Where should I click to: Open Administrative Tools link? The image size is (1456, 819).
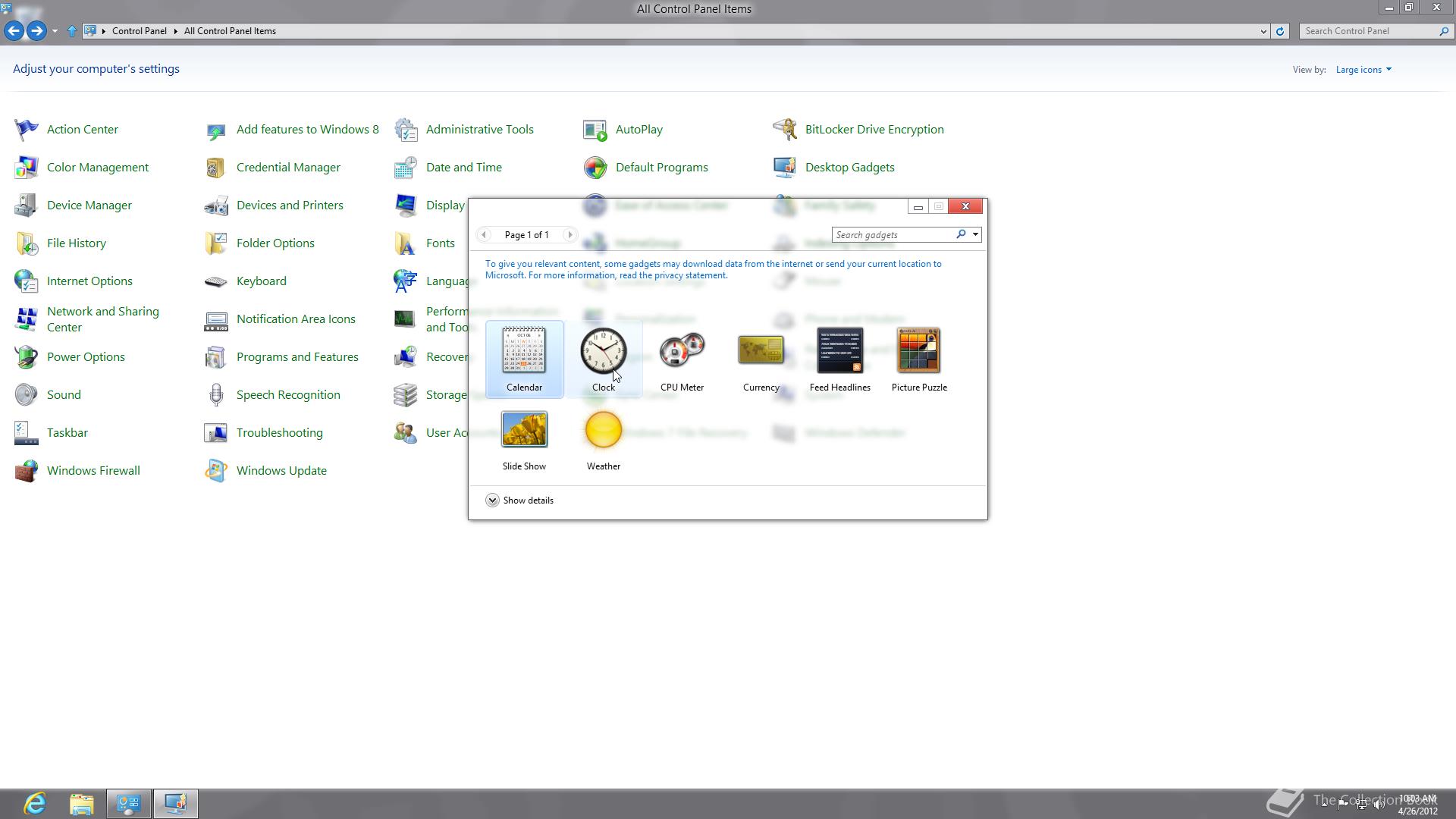pyautogui.click(x=480, y=130)
